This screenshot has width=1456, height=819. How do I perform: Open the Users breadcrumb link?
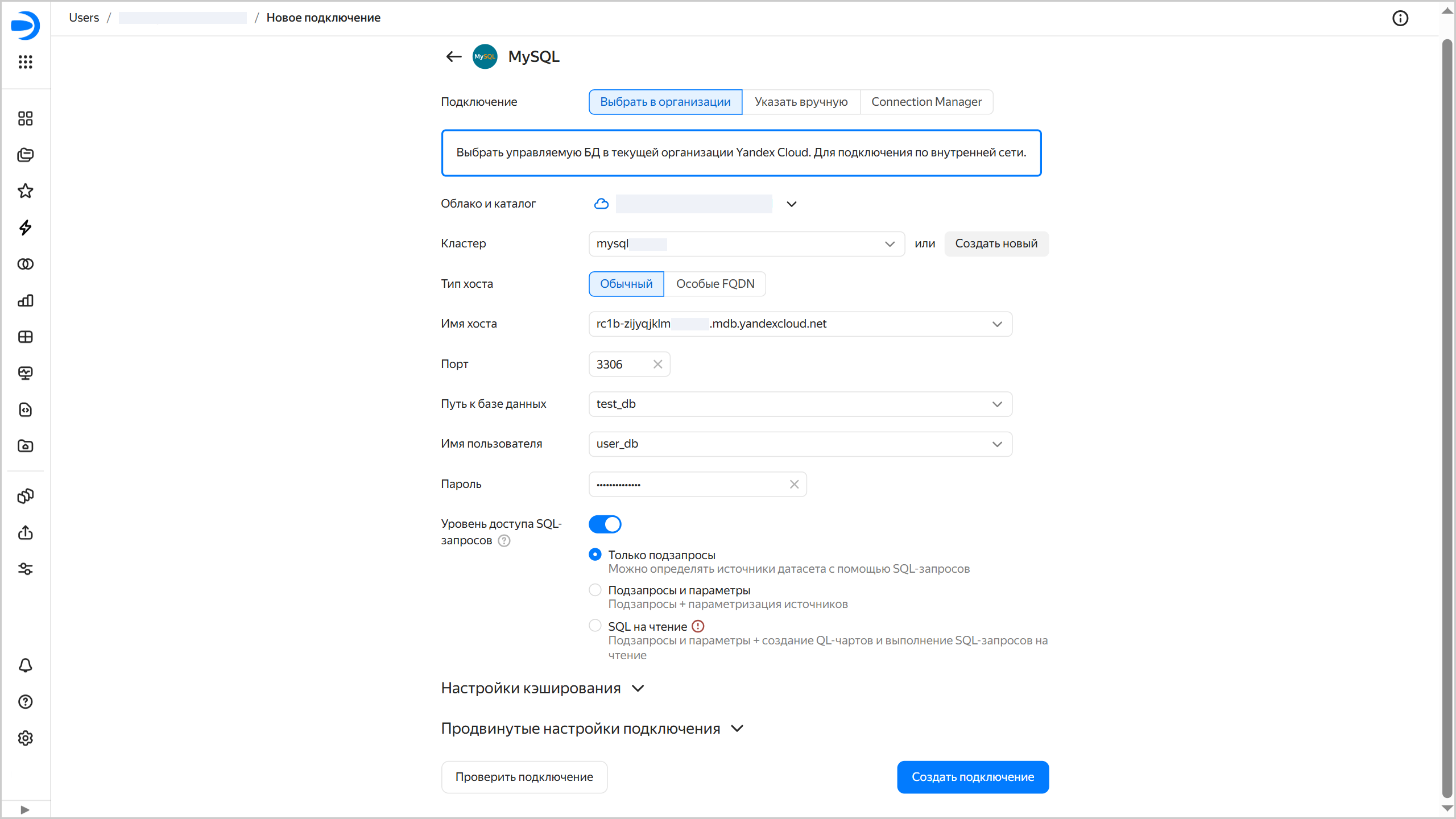84,18
